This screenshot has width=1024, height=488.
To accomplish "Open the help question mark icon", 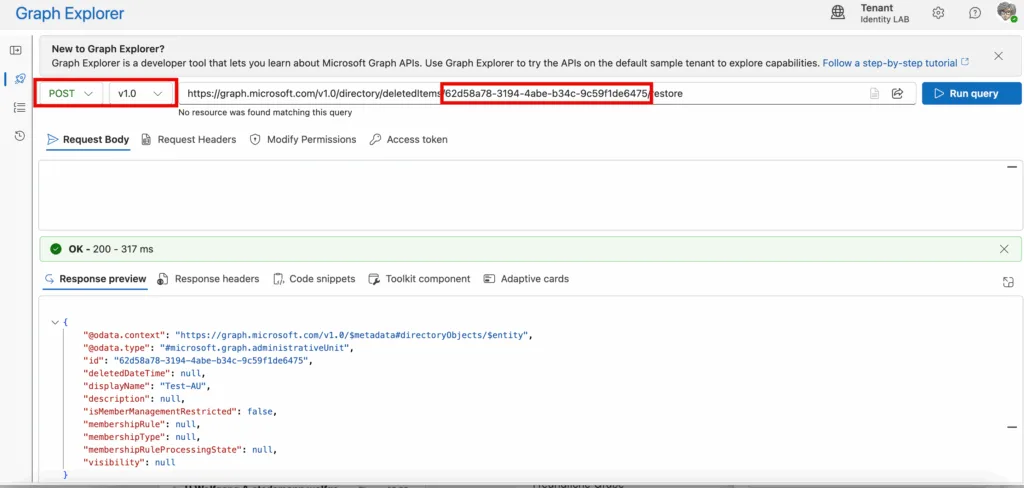I will tap(975, 13).
